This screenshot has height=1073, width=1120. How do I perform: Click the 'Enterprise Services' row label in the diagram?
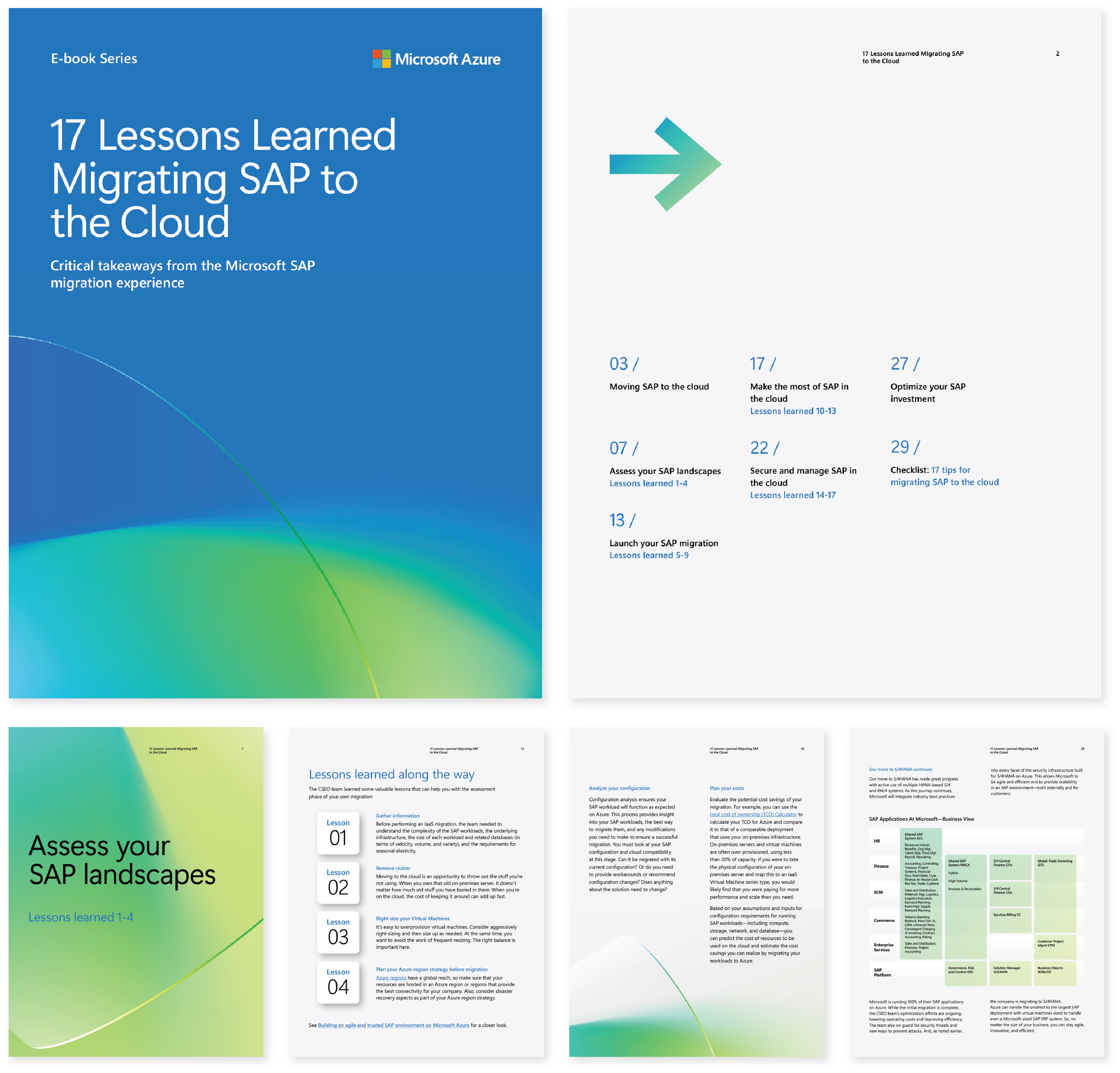coord(883,947)
